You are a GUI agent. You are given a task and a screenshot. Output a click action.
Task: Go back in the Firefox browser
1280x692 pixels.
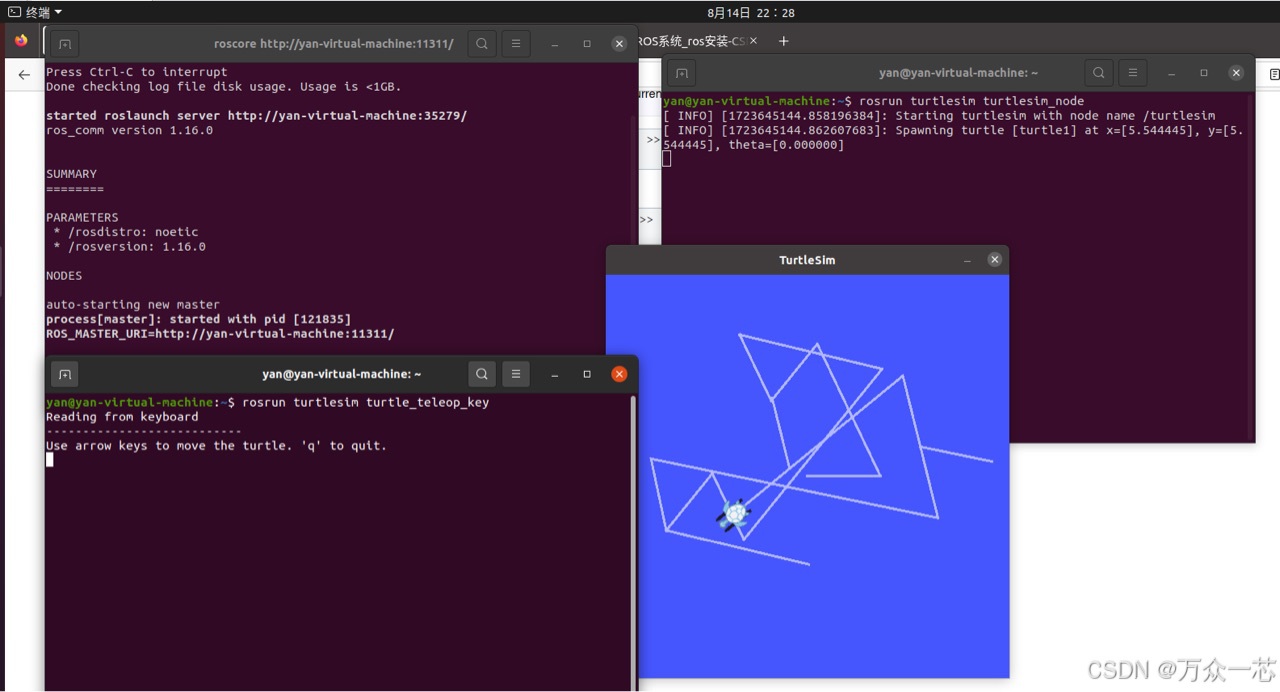click(x=24, y=75)
